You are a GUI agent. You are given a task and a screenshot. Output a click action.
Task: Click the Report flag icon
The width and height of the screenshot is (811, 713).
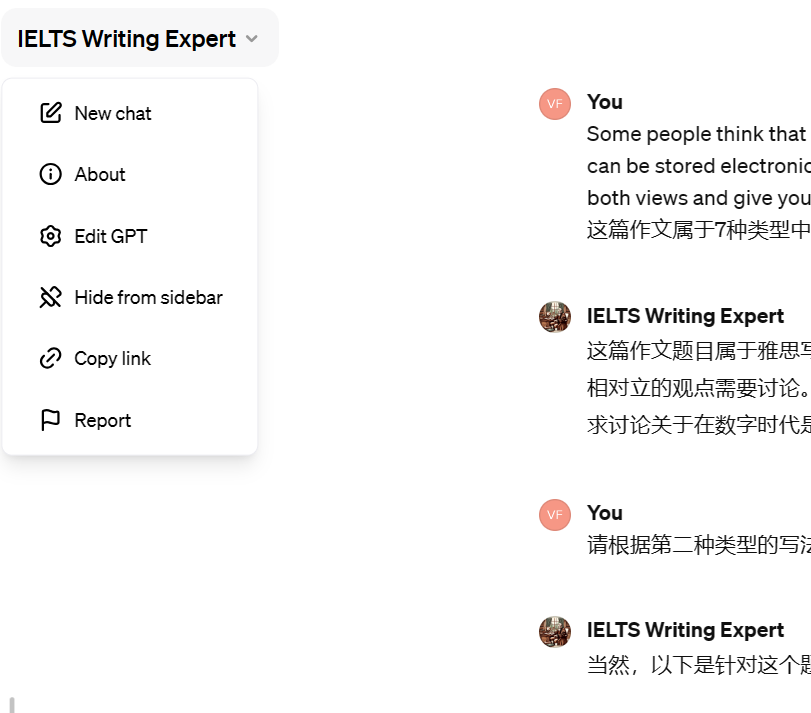51,420
